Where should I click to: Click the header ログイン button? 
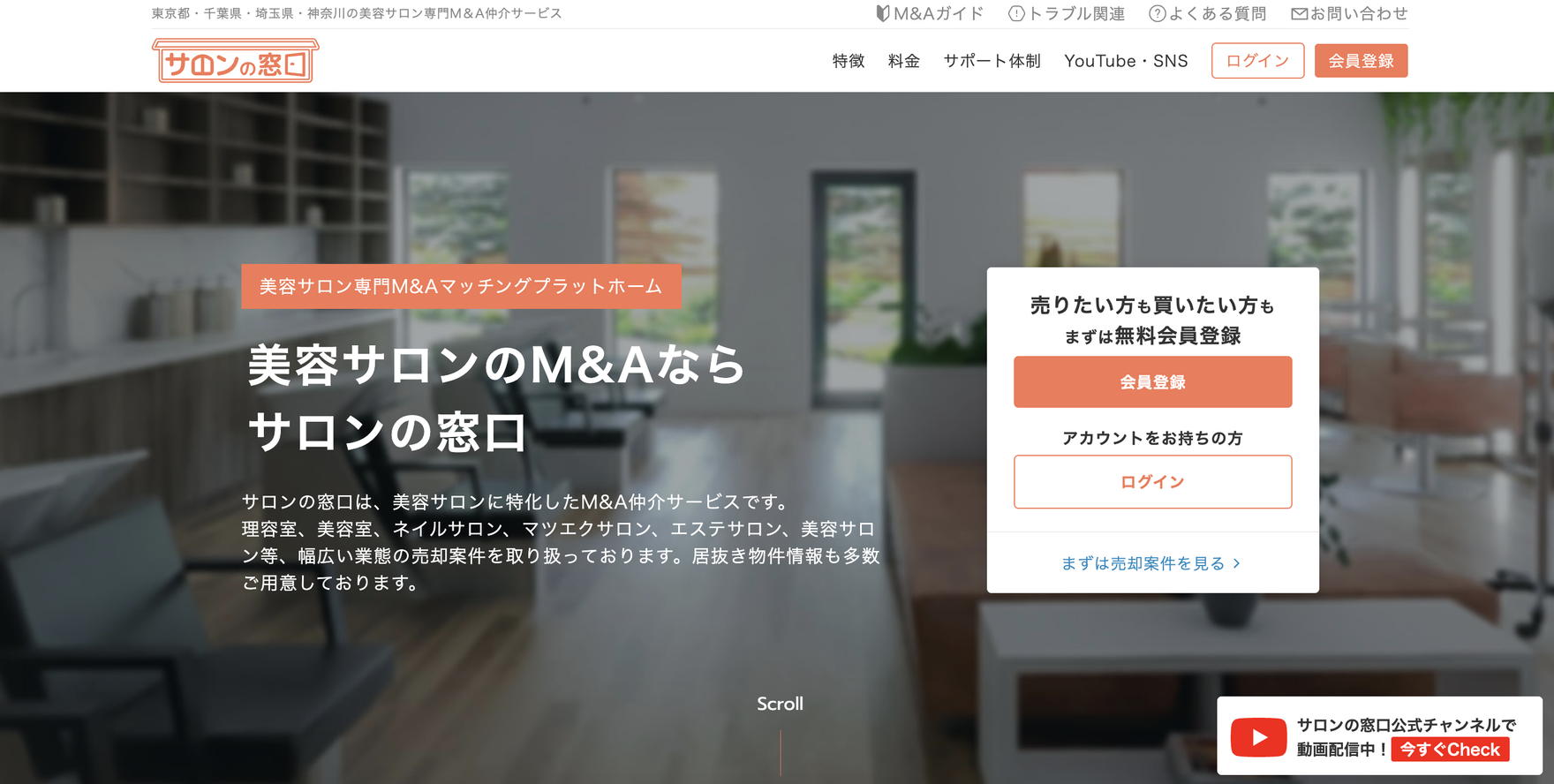pos(1257,61)
